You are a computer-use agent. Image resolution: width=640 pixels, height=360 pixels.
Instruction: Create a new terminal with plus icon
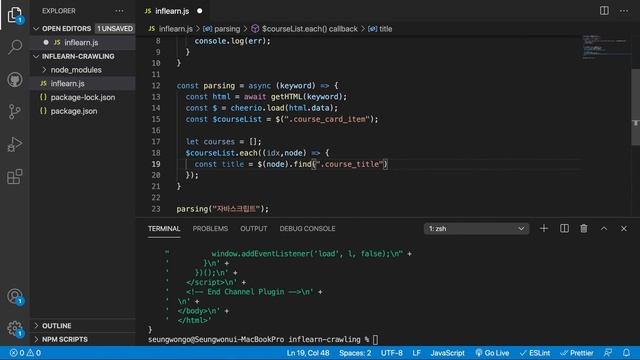544,229
